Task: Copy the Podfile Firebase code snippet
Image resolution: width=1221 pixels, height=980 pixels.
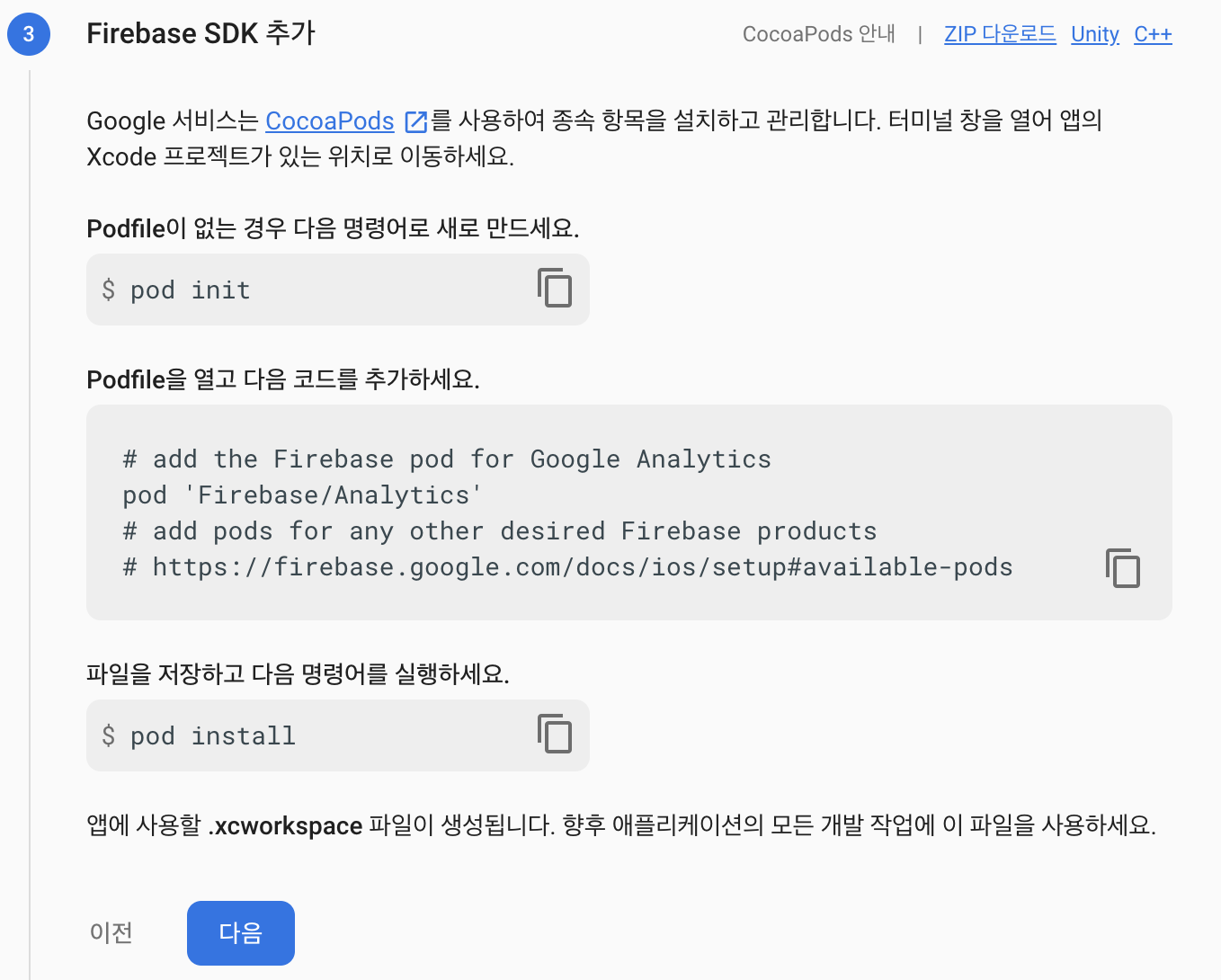Action: point(1122,568)
